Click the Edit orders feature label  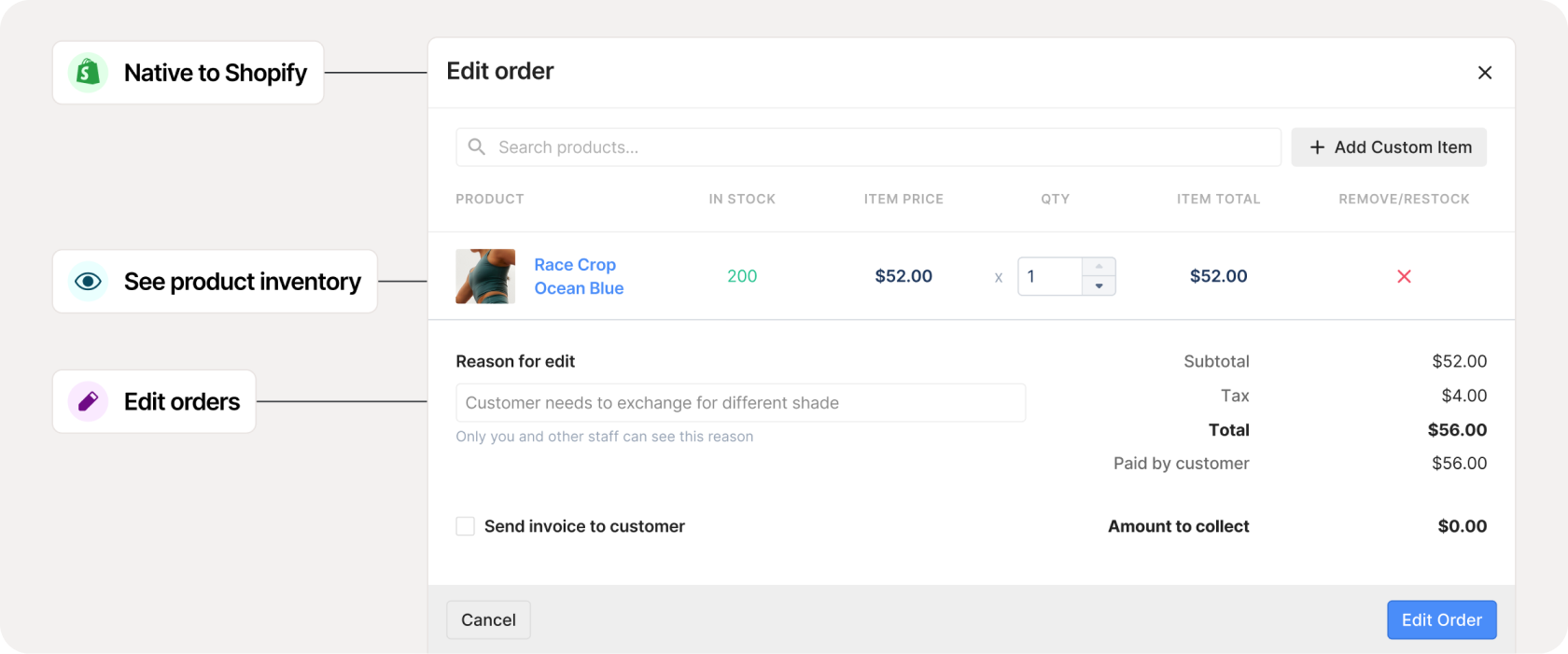coord(182,402)
